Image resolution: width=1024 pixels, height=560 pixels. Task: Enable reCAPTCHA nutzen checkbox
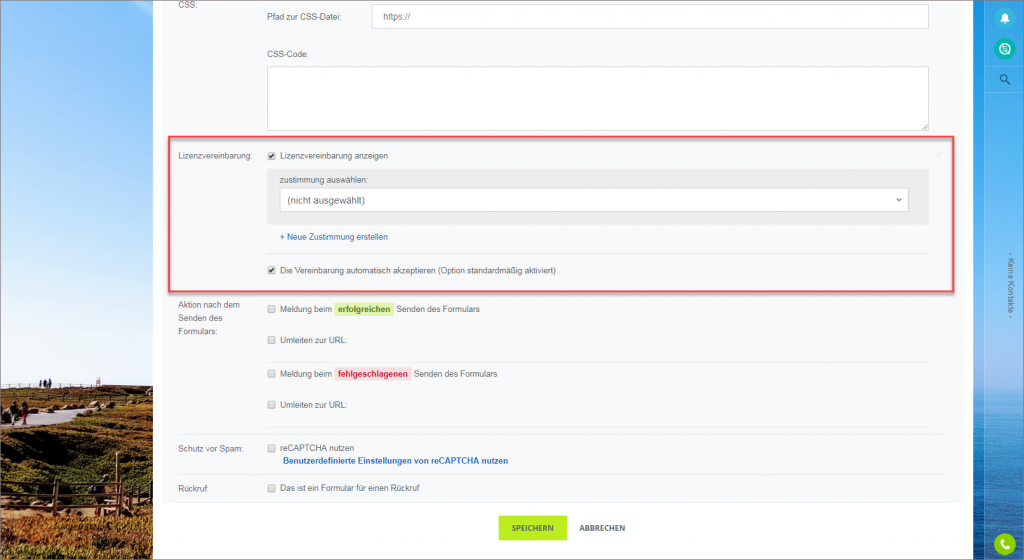point(272,448)
